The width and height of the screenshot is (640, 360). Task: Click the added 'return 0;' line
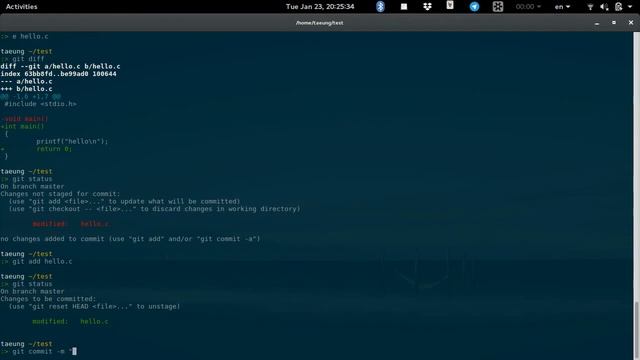37,149
